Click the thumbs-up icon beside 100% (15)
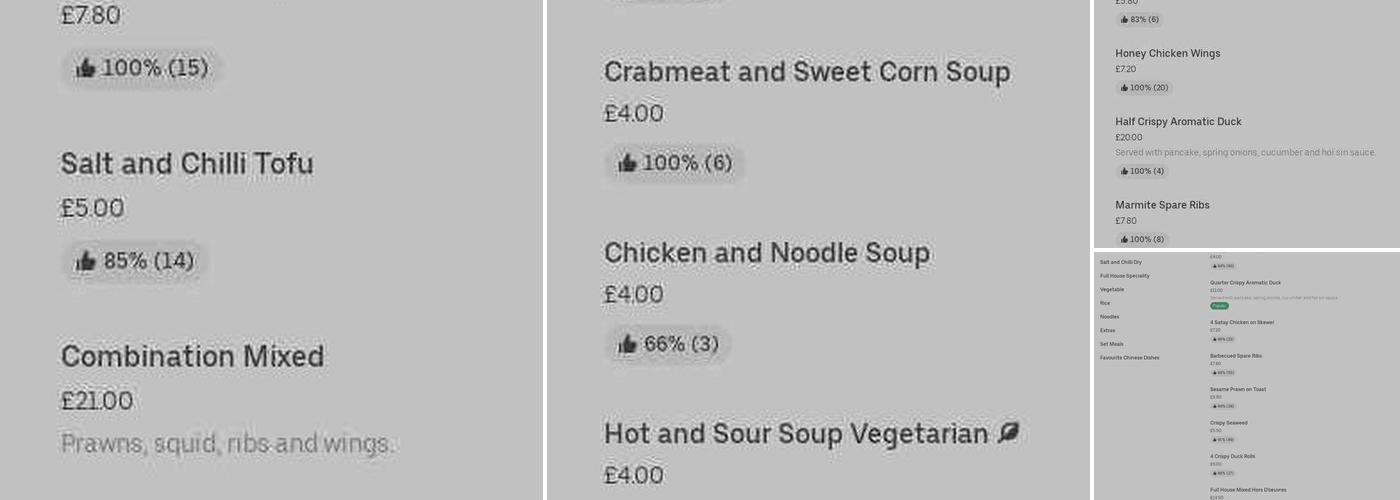 coord(86,68)
